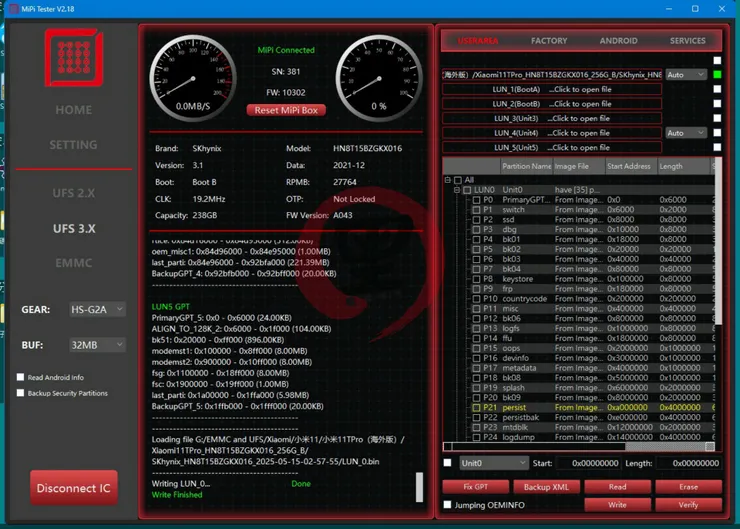Click the Write button
Screen dimensions: 740x529
tap(617, 504)
